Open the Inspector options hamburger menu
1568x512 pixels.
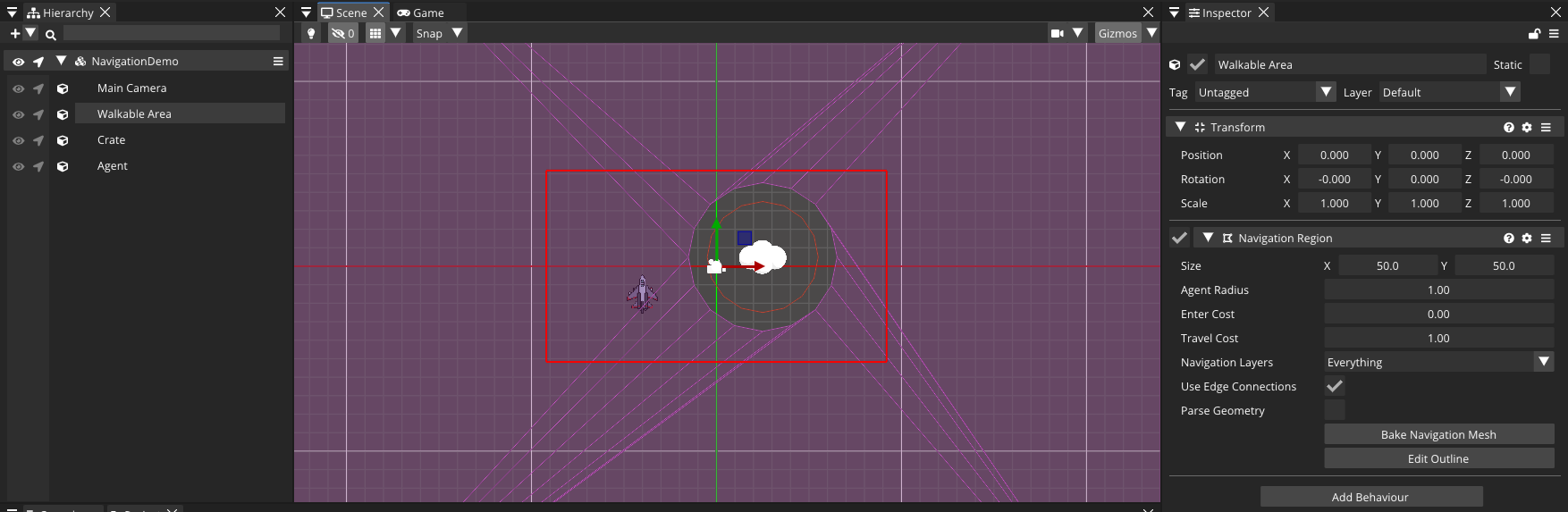pyautogui.click(x=1554, y=33)
